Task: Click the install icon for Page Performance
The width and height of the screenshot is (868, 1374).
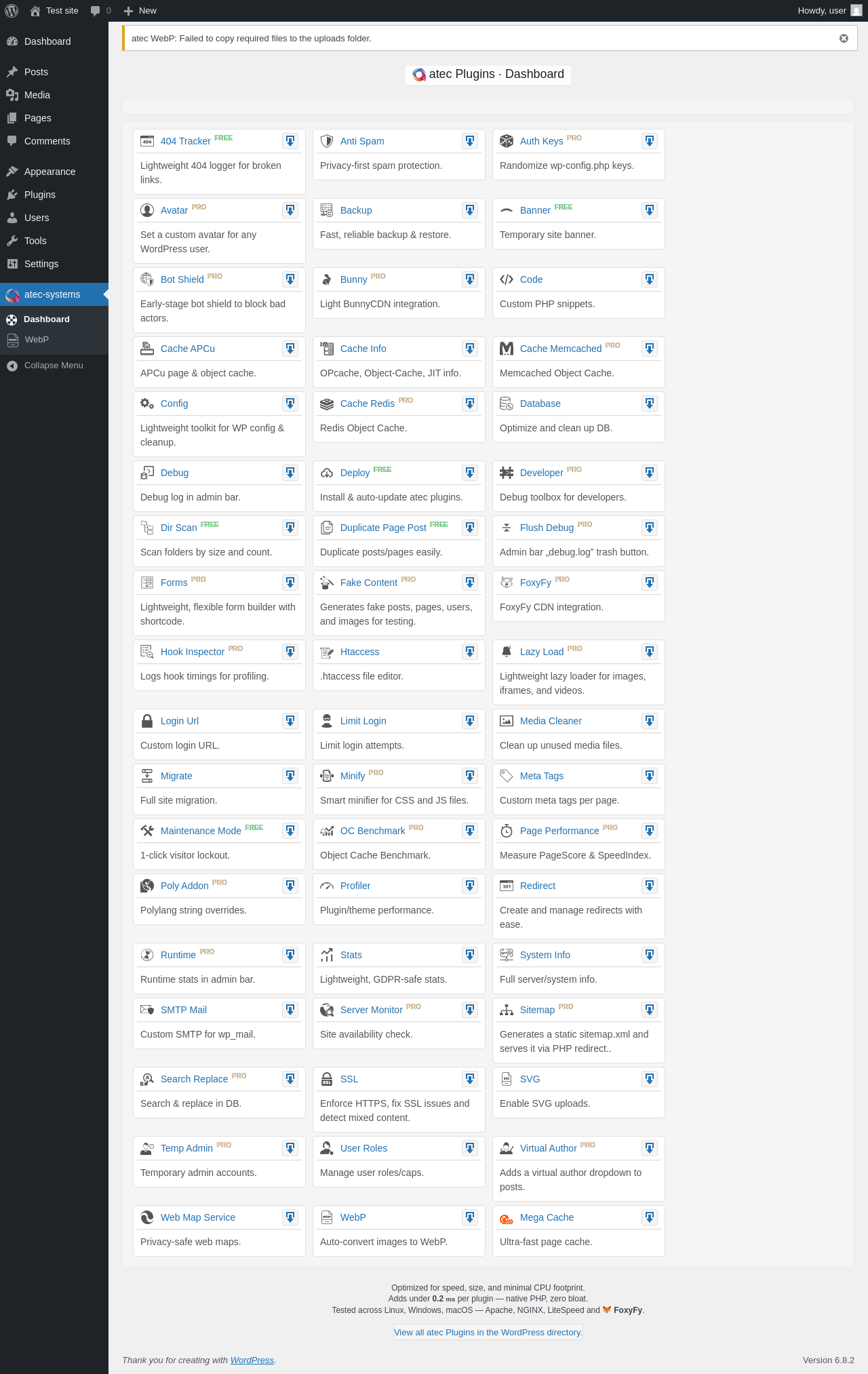Action: click(650, 831)
